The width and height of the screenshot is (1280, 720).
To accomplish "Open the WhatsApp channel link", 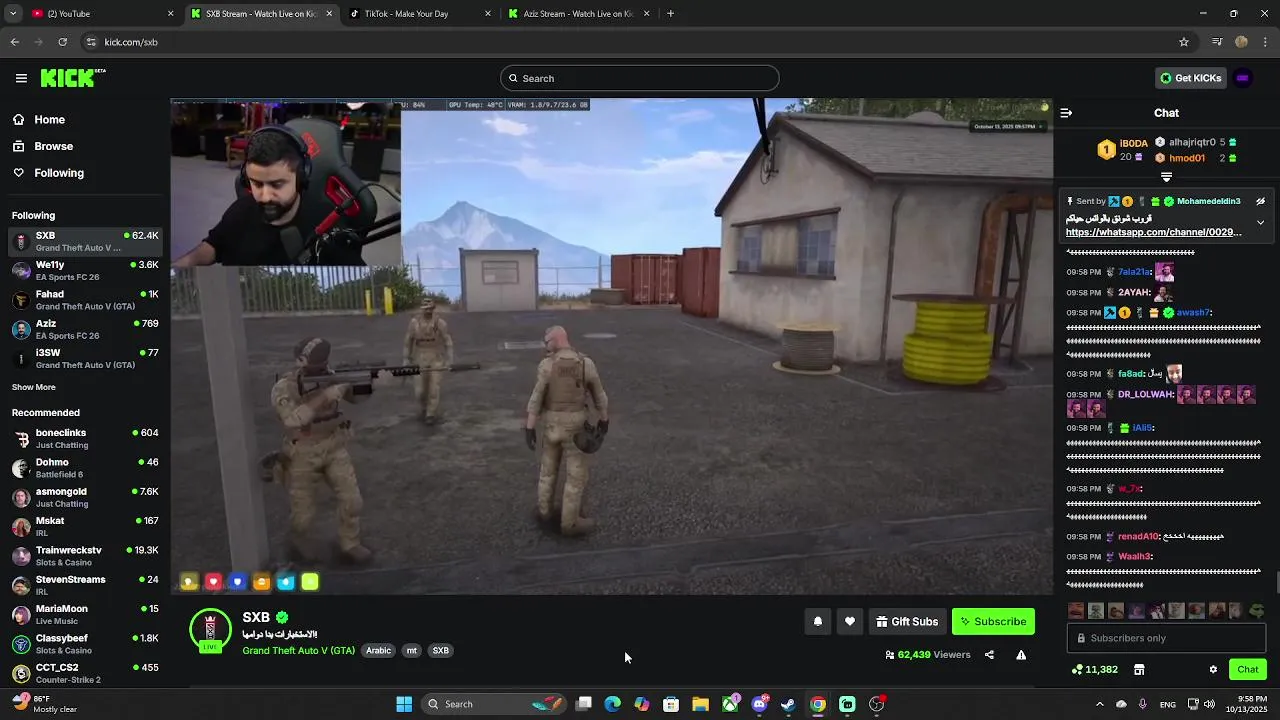I will coord(1153,232).
